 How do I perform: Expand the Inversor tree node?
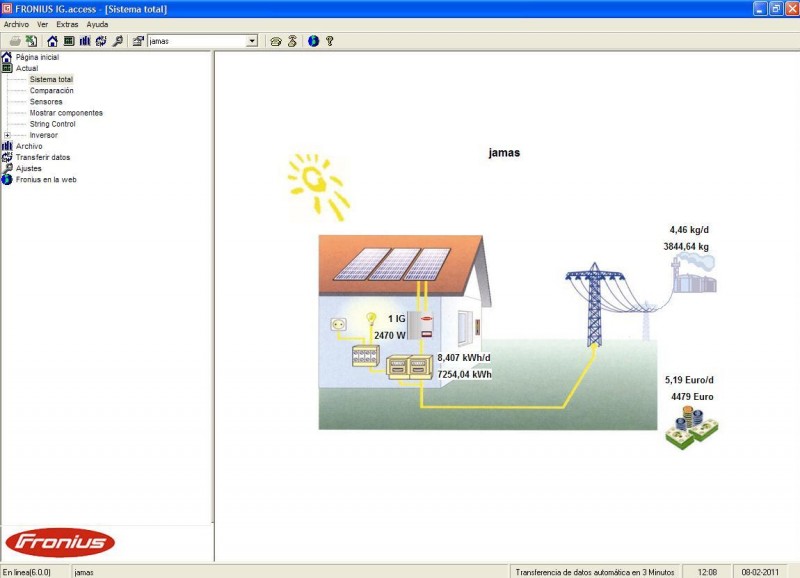click(7, 135)
